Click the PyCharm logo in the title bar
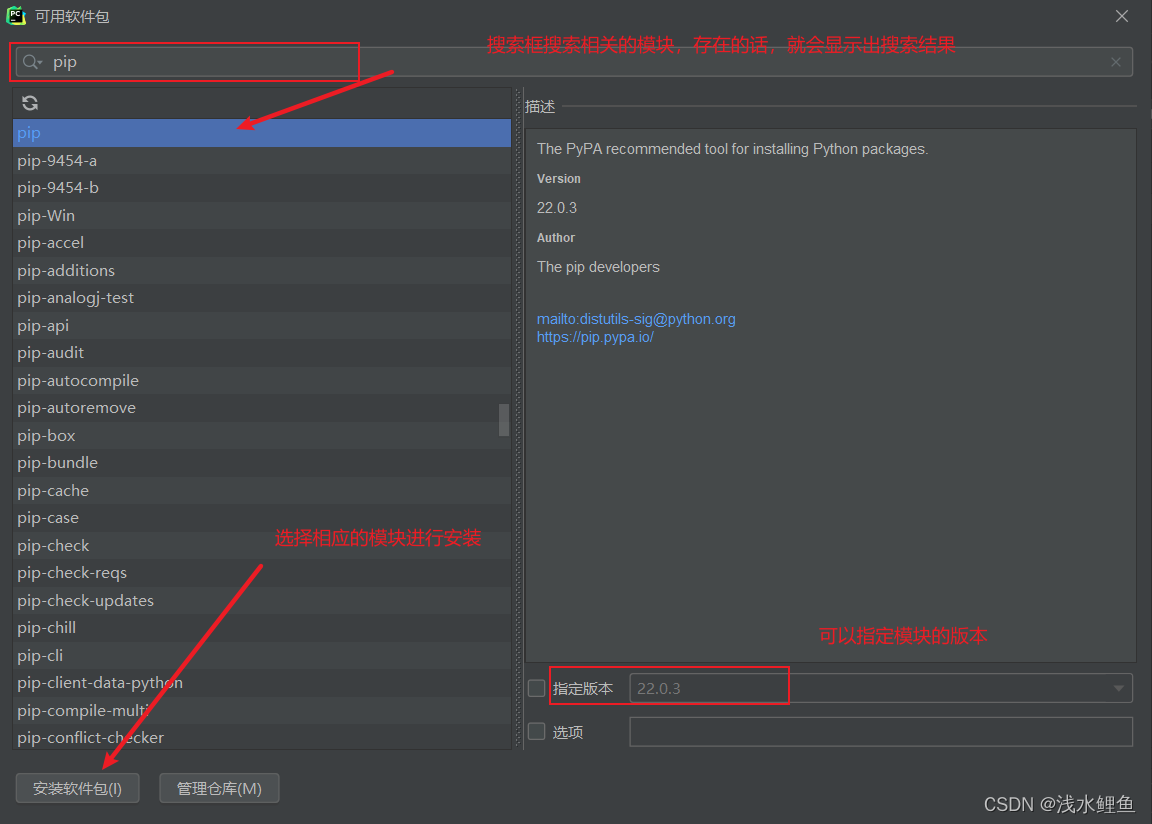 click(16, 15)
